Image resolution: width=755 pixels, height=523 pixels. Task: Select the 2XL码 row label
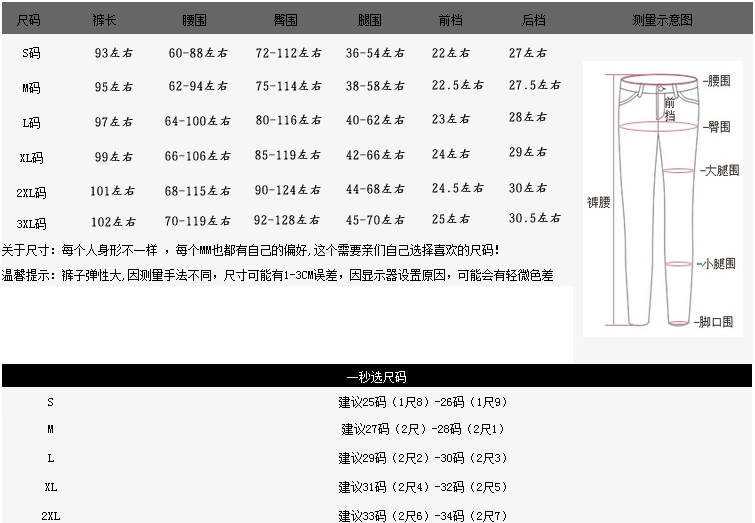[x=31, y=193]
